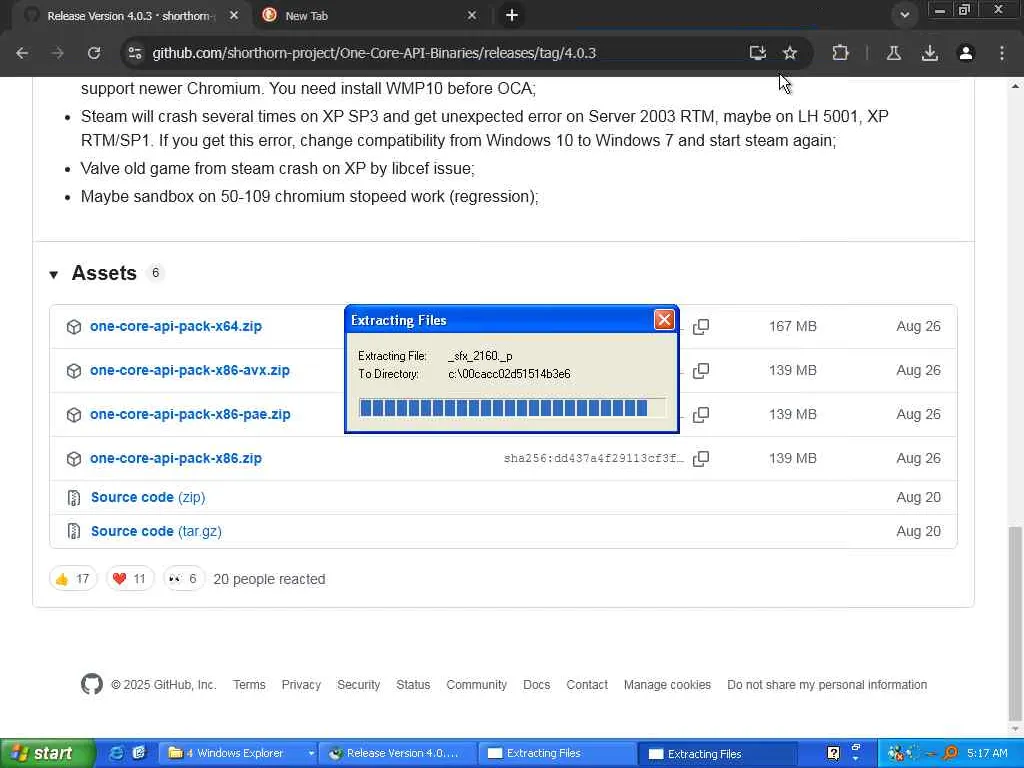Open the Privacy footer link
This screenshot has width=1024, height=768.
click(301, 684)
